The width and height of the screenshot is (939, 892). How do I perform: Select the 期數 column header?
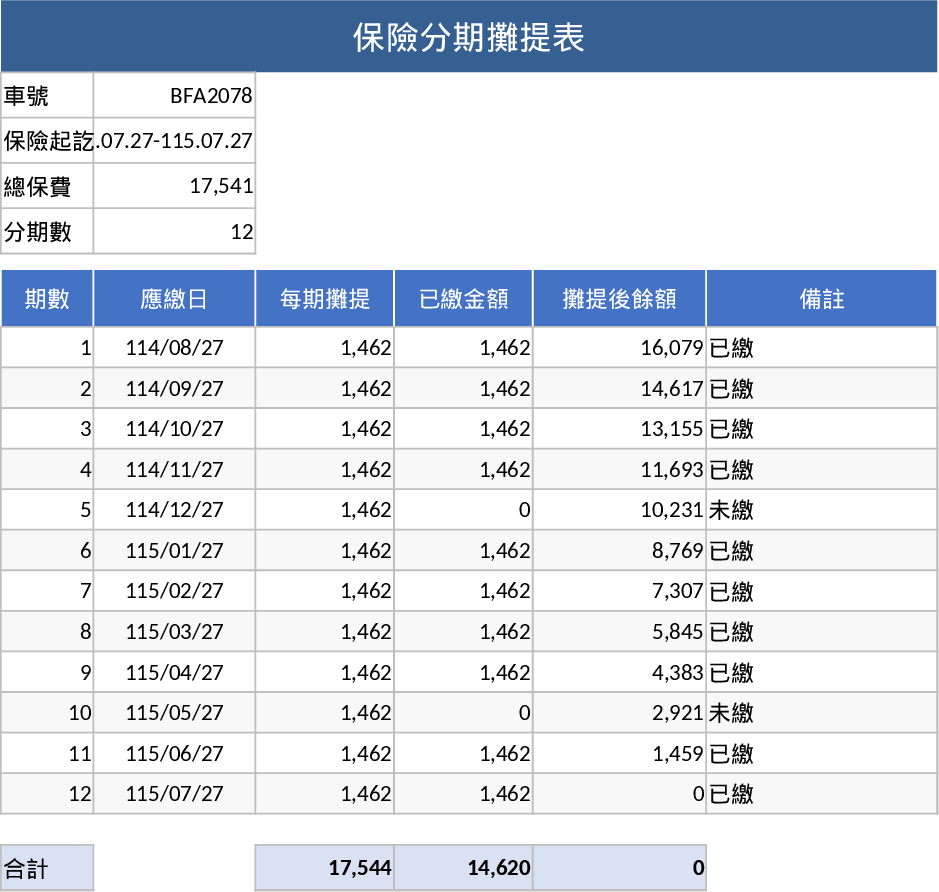coord(48,298)
